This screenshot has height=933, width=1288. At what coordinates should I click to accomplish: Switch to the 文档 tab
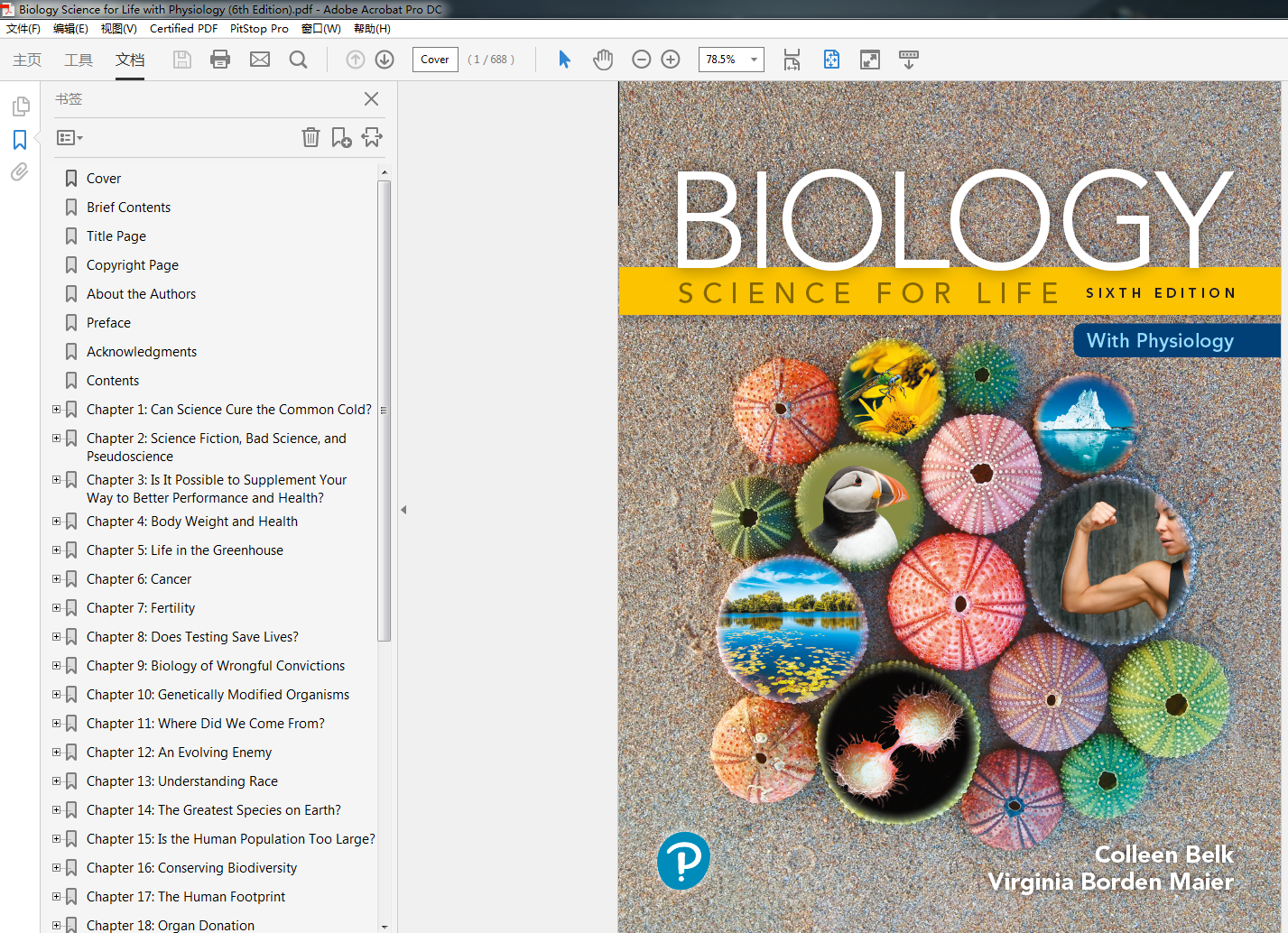pyautogui.click(x=130, y=60)
